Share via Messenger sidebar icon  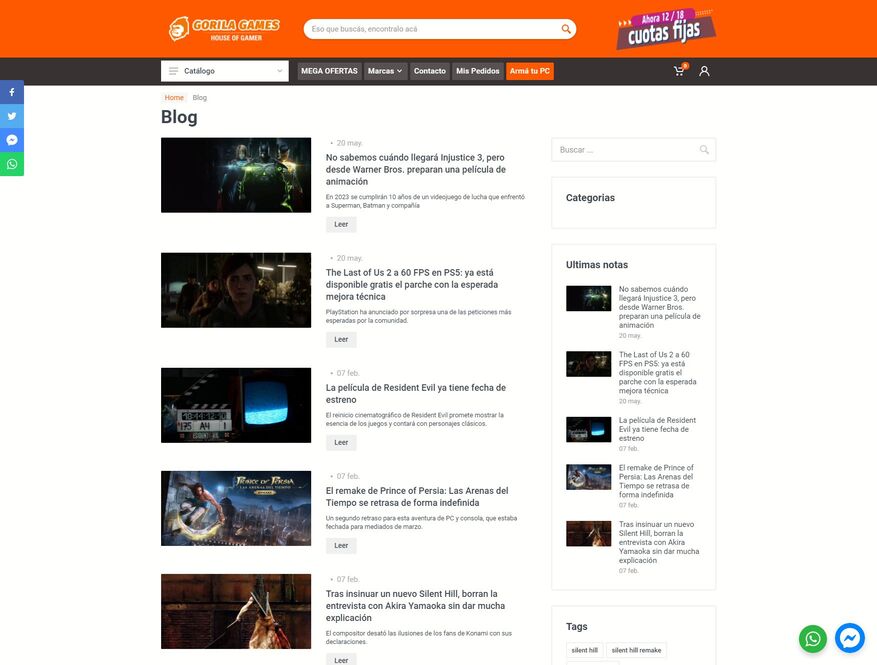(x=12, y=140)
